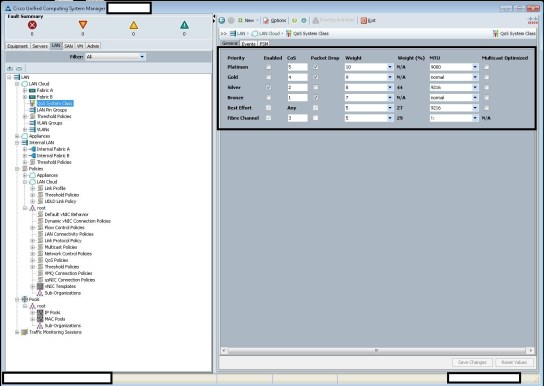Click the Save Changes button
This screenshot has width=544, height=386.
(472, 362)
